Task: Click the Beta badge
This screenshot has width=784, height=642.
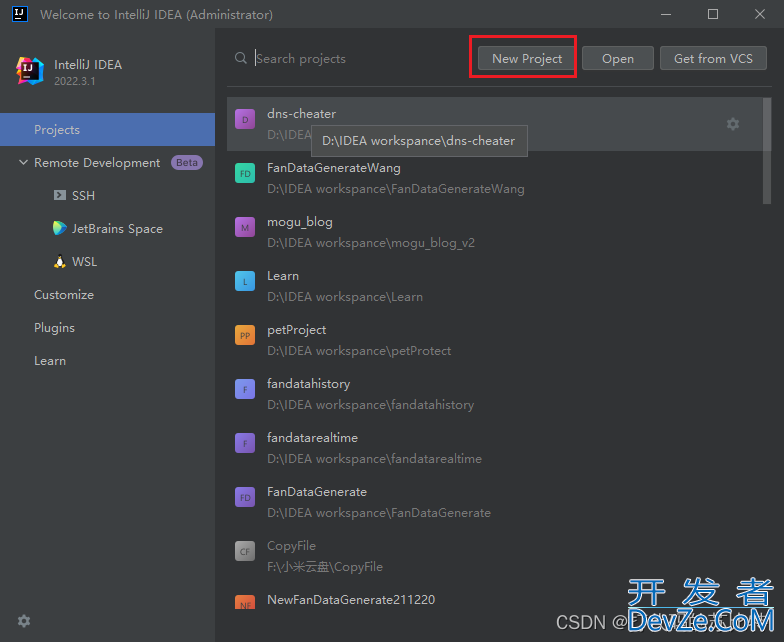Action: tap(186, 162)
